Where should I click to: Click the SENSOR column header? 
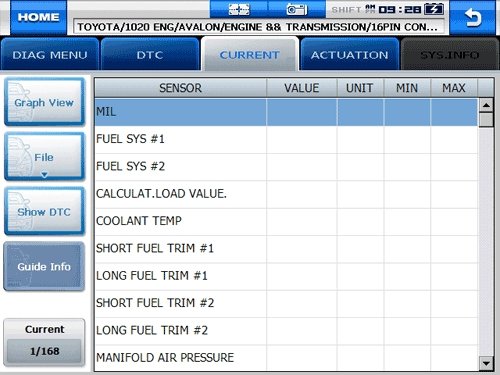180,88
